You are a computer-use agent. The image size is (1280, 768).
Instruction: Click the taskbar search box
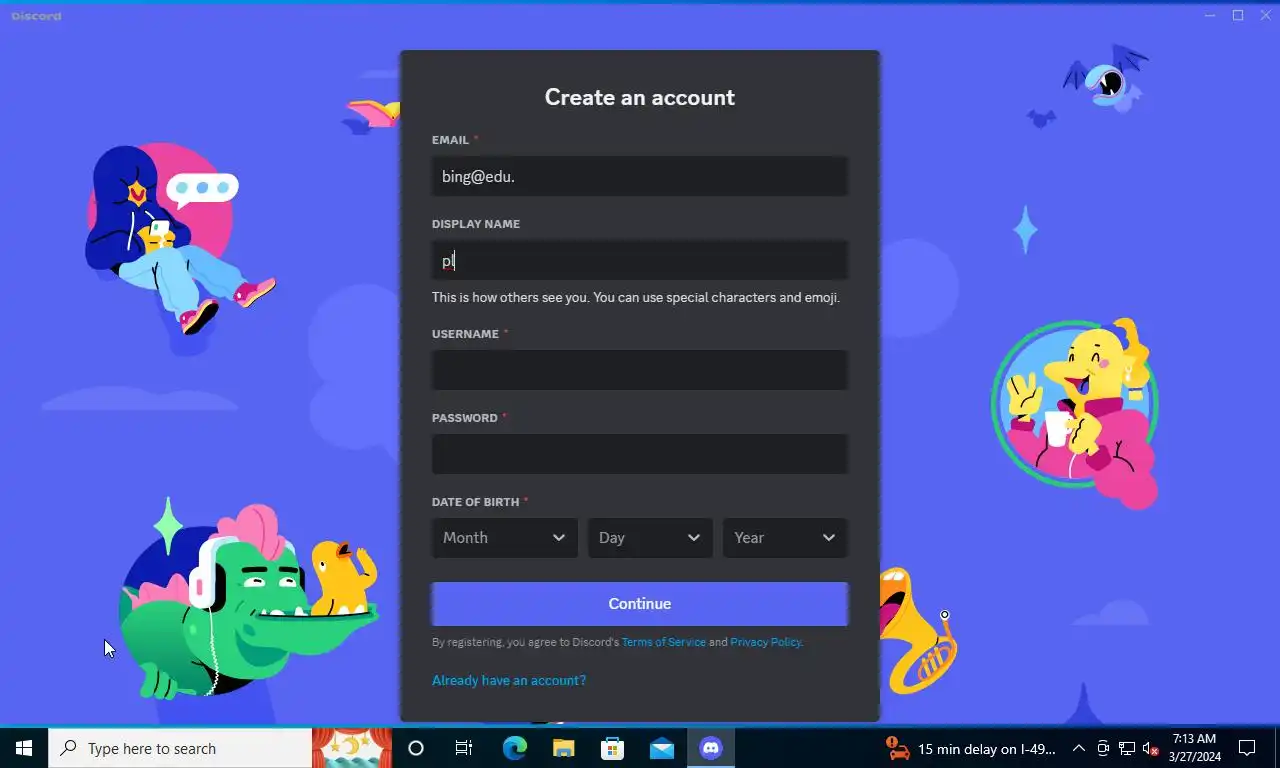point(180,748)
